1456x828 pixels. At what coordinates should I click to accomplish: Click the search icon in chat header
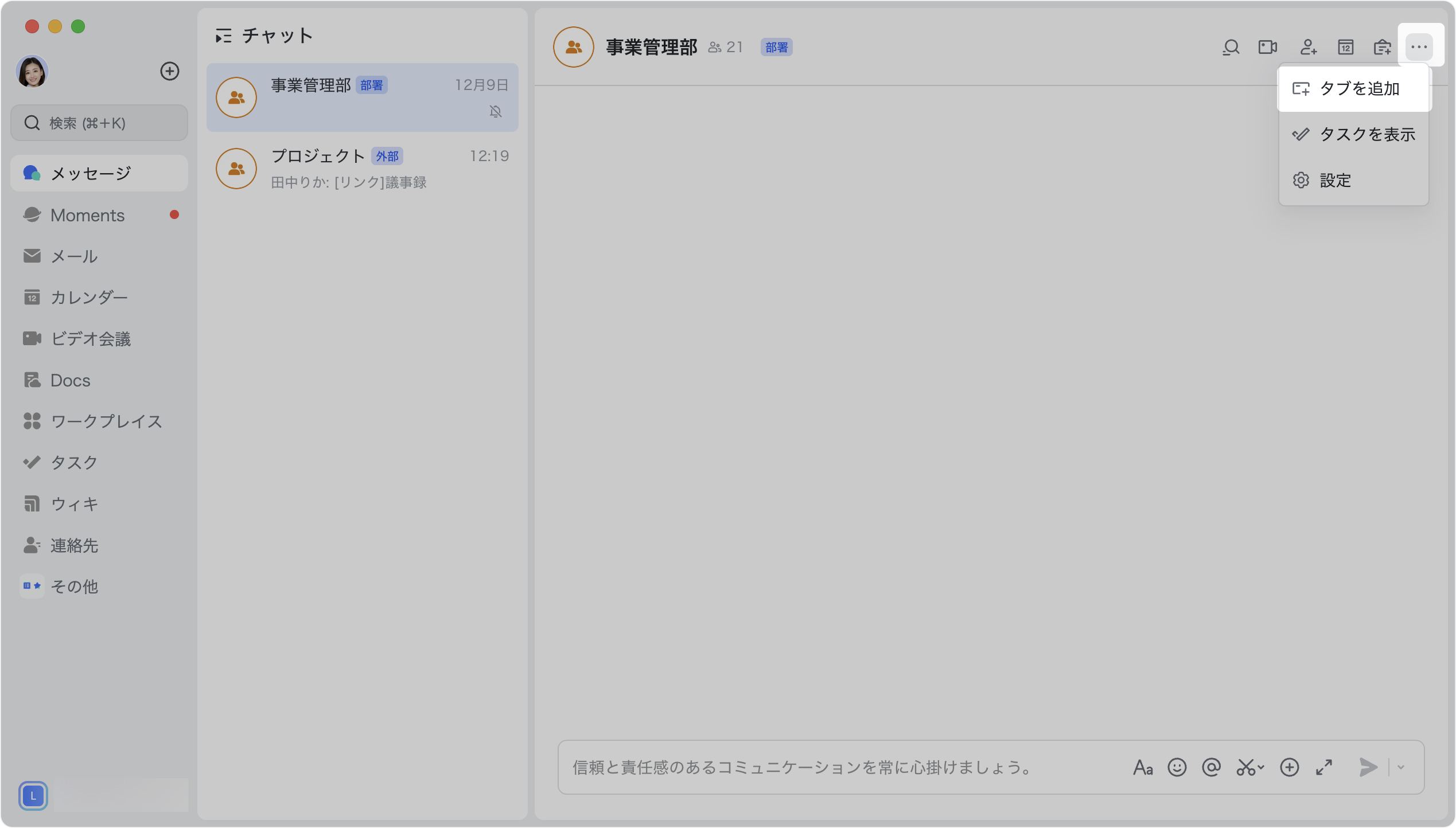click(1231, 47)
